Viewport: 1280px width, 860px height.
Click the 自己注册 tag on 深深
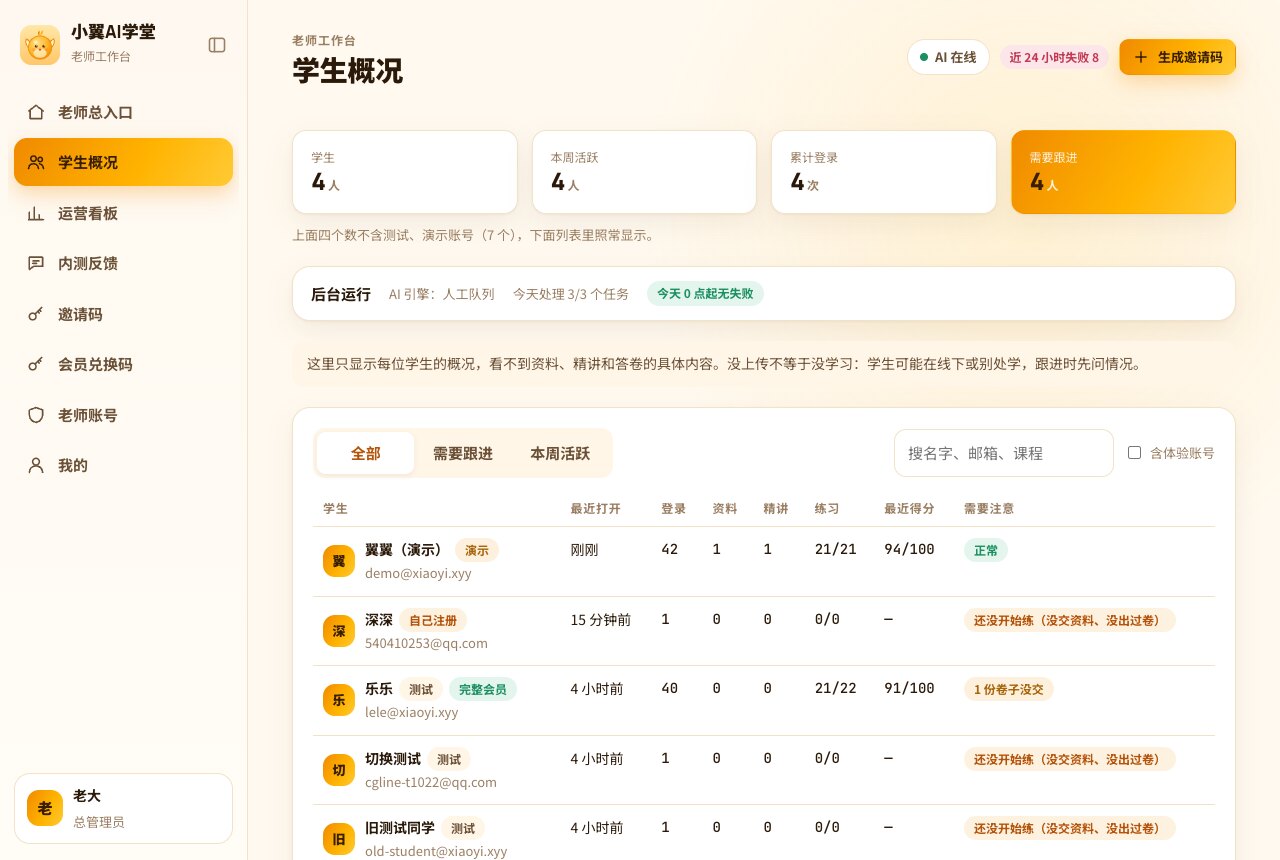pos(433,620)
